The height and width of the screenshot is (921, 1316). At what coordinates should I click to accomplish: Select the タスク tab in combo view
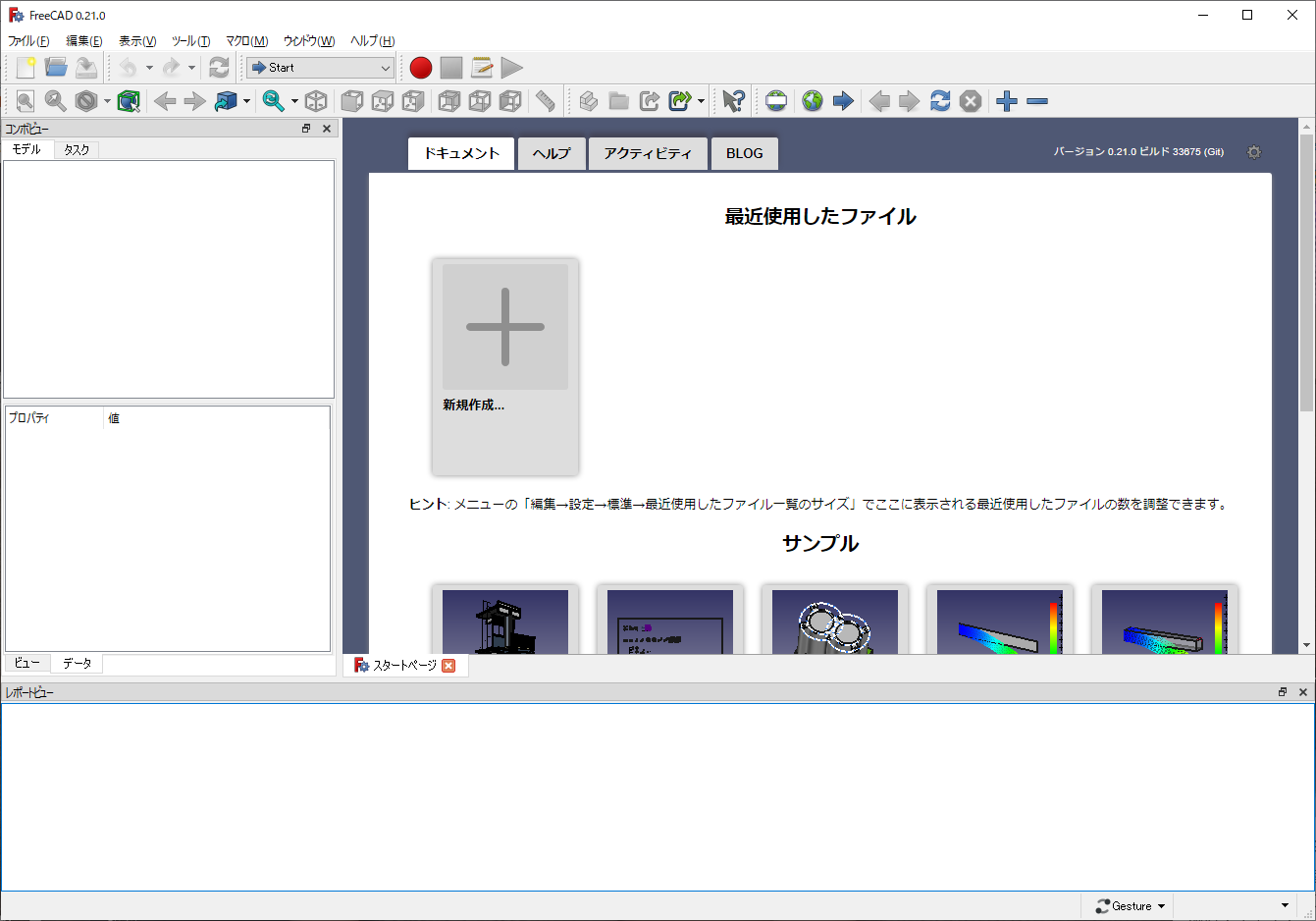(x=77, y=149)
